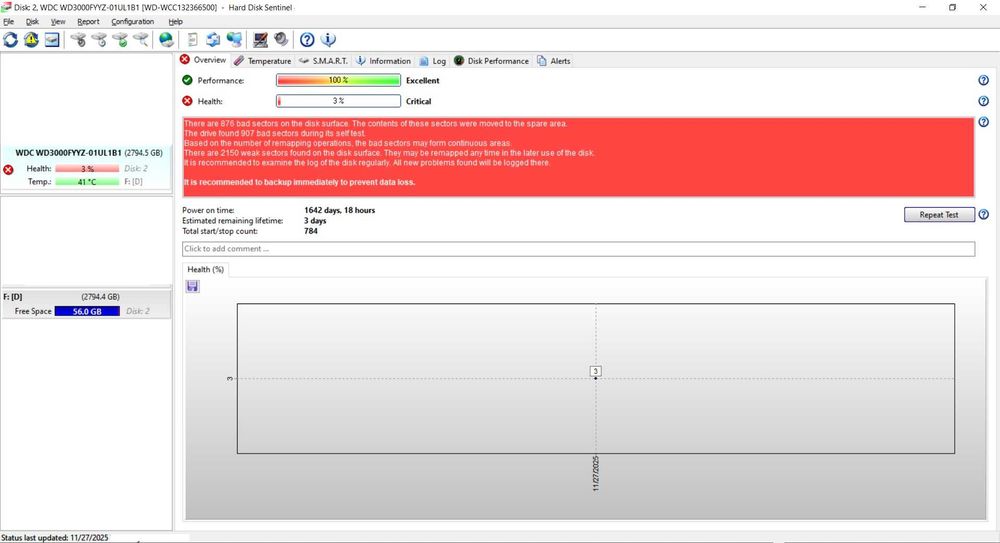The height and width of the screenshot is (543, 1000).
Task: Open the View menu
Action: (x=58, y=22)
